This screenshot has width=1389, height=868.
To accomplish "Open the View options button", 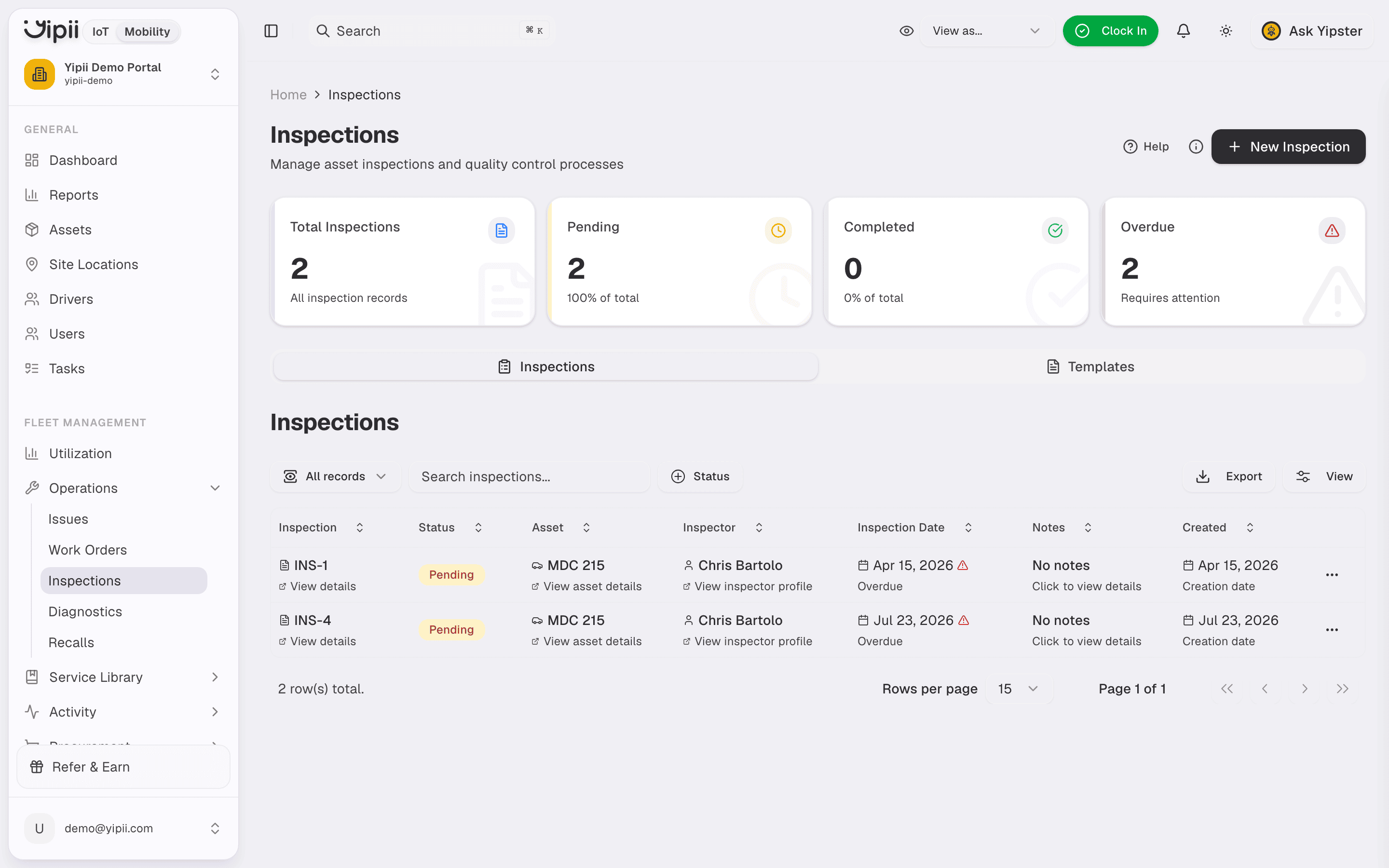I will click(x=1324, y=476).
